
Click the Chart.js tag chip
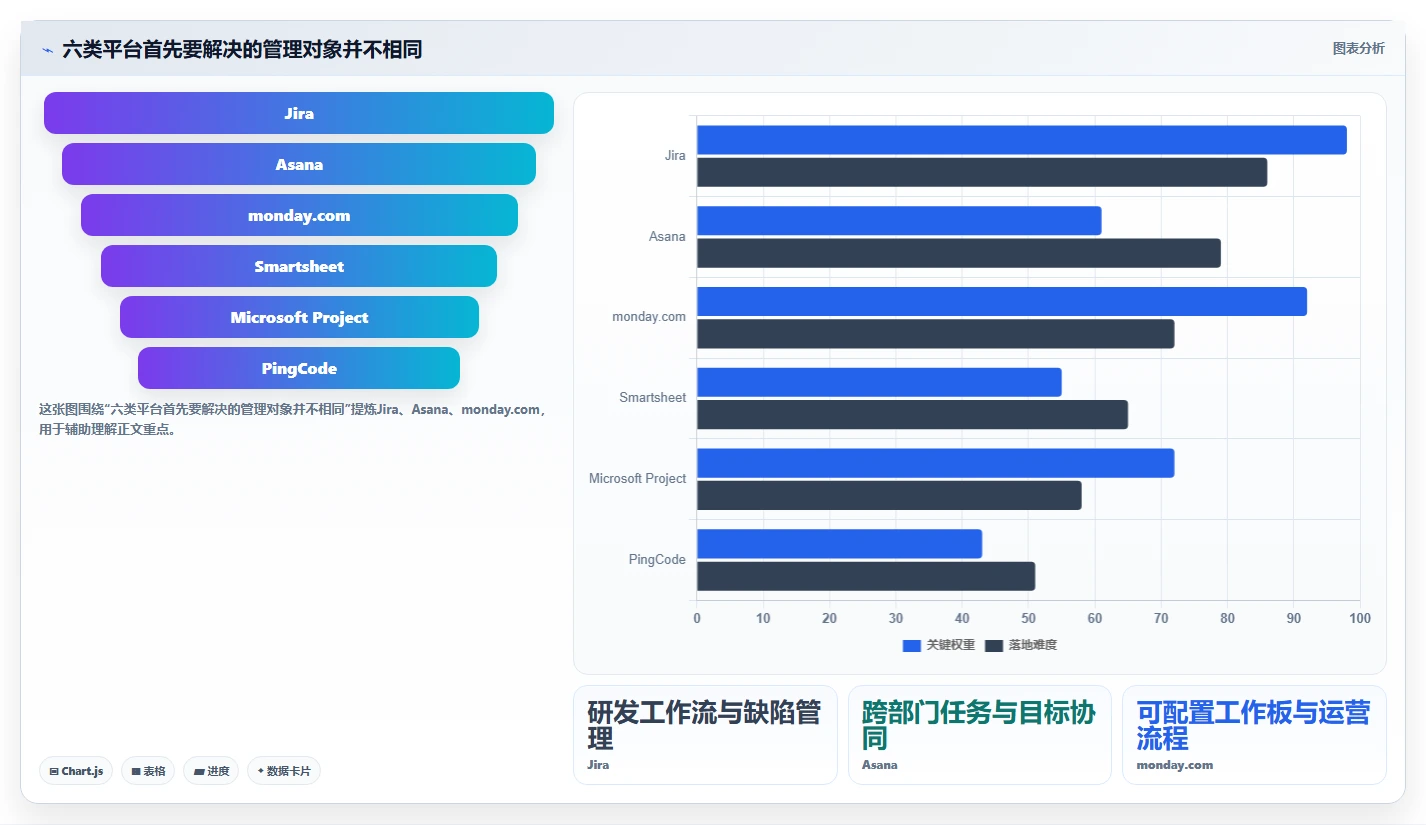click(76, 771)
